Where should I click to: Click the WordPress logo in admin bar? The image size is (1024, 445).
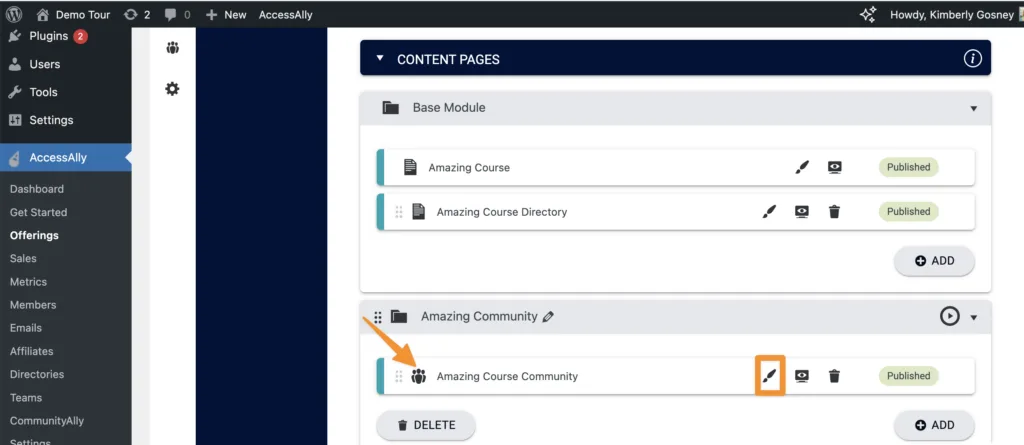point(14,14)
